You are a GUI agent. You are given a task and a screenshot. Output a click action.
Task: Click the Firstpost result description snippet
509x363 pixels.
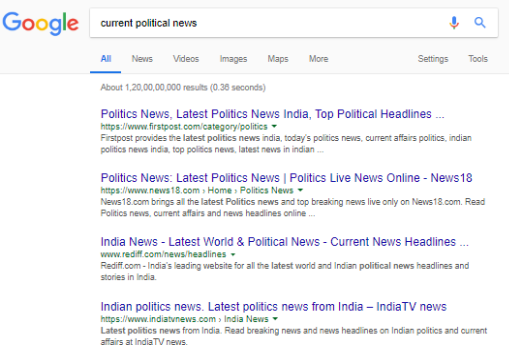286,144
